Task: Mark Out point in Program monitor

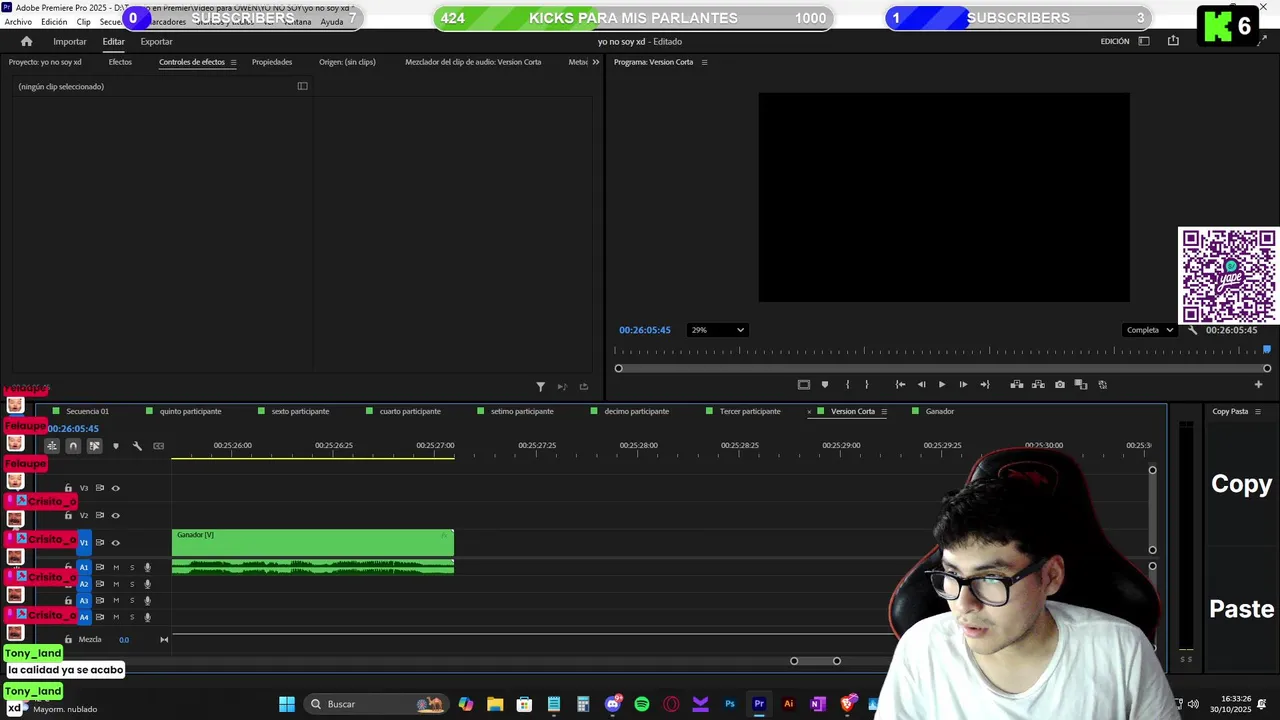Action: [867, 384]
